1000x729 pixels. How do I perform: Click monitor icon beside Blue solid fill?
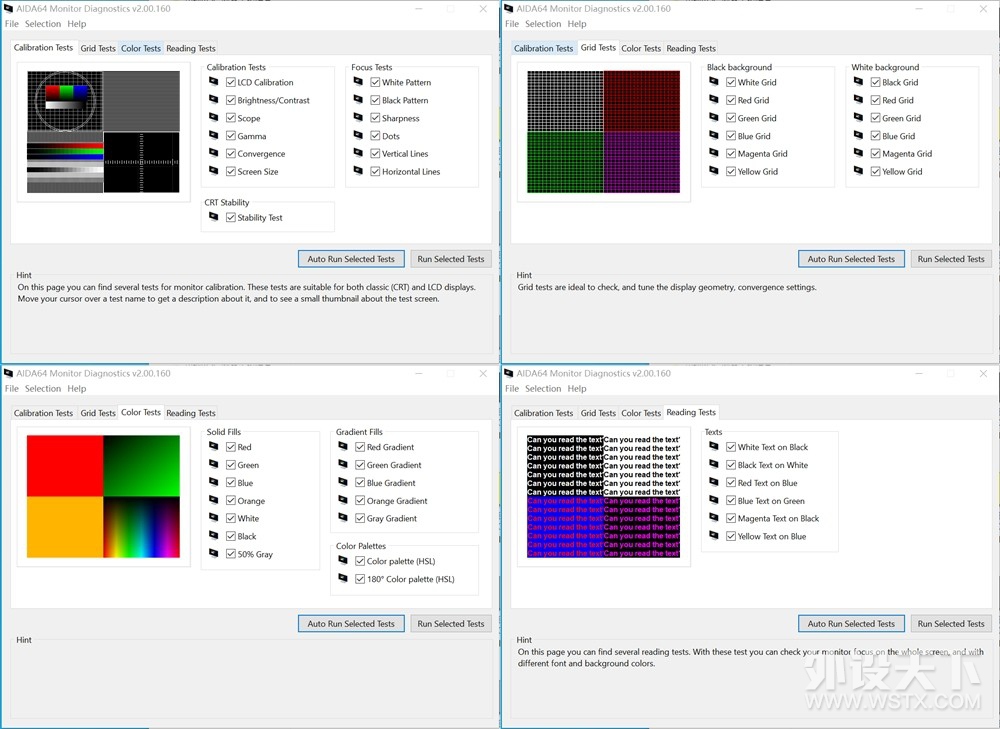[x=214, y=482]
